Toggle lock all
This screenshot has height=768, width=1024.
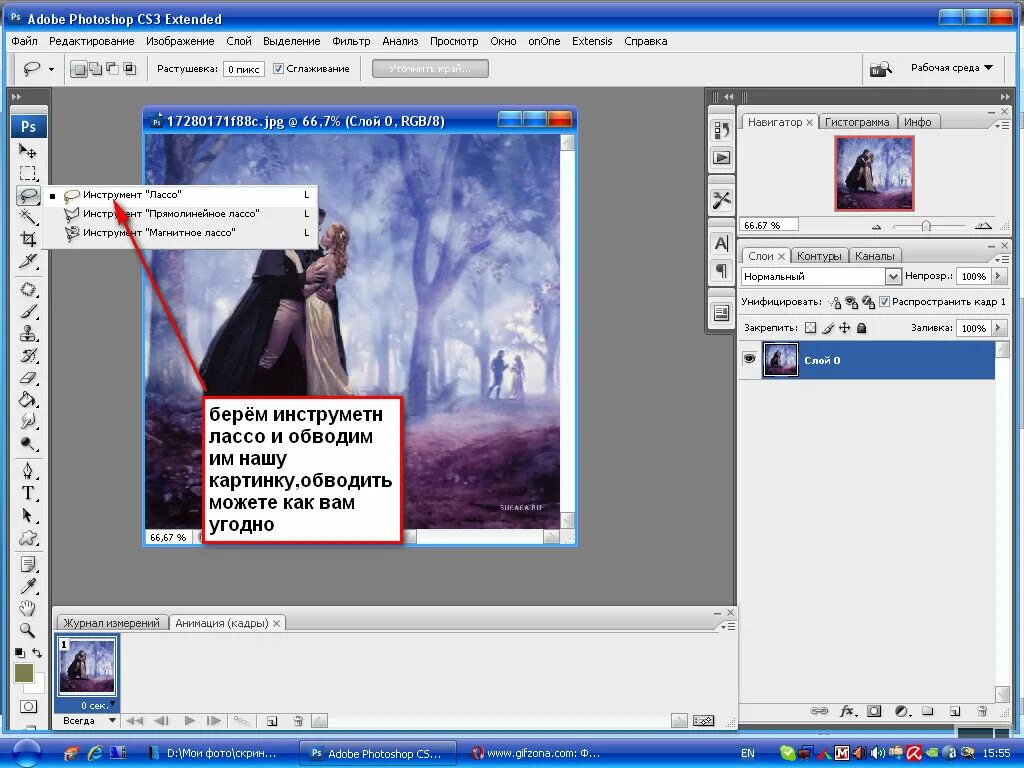[x=861, y=328]
